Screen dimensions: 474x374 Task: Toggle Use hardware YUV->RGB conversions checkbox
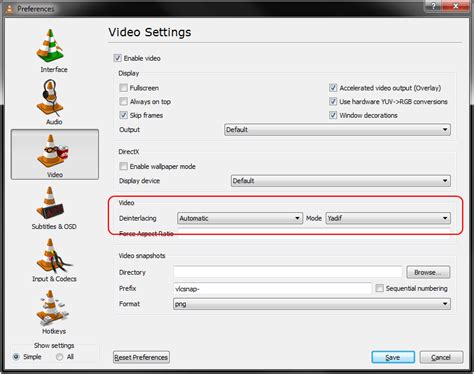pyautogui.click(x=333, y=101)
